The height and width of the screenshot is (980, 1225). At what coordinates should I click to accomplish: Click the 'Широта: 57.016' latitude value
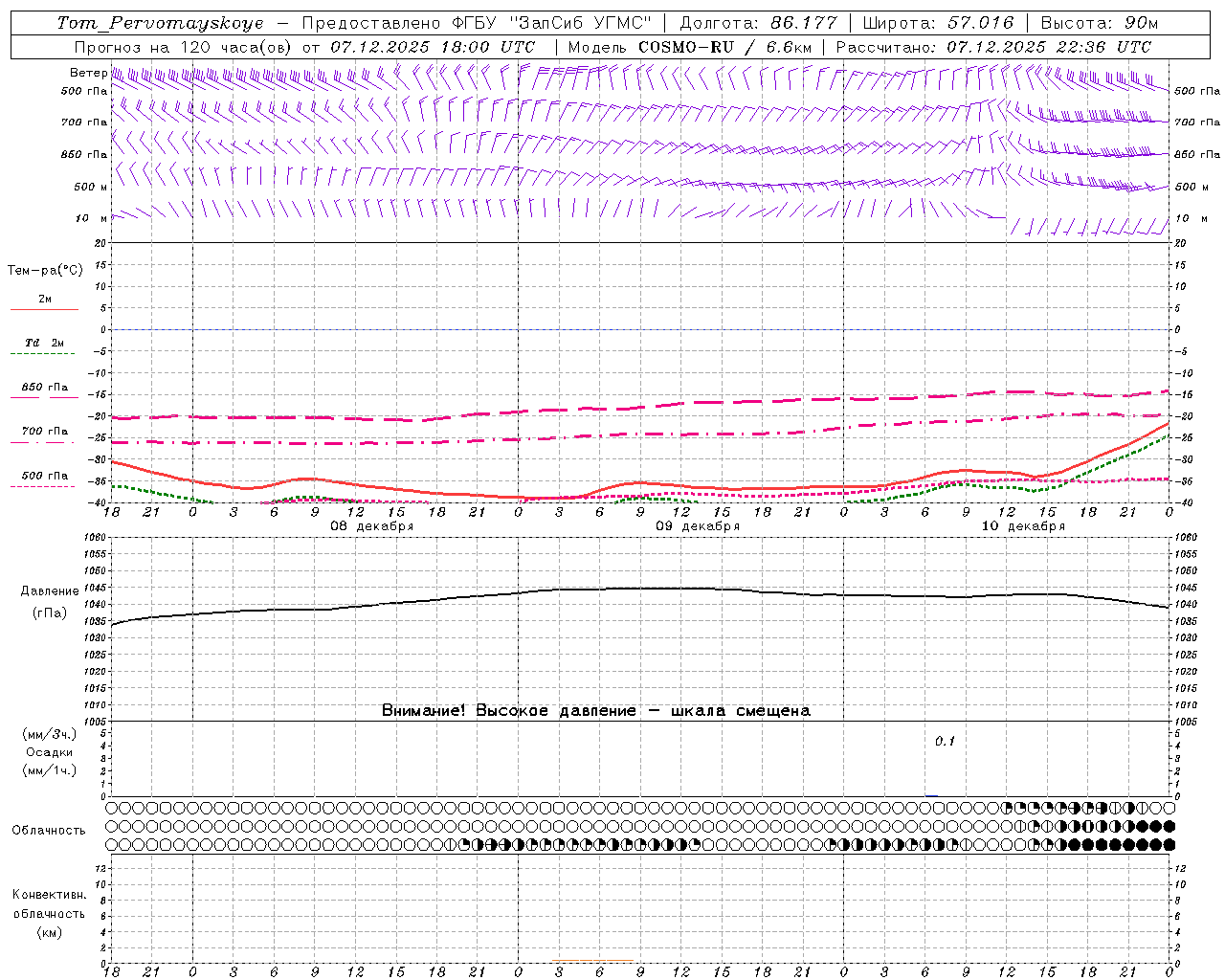tap(939, 23)
